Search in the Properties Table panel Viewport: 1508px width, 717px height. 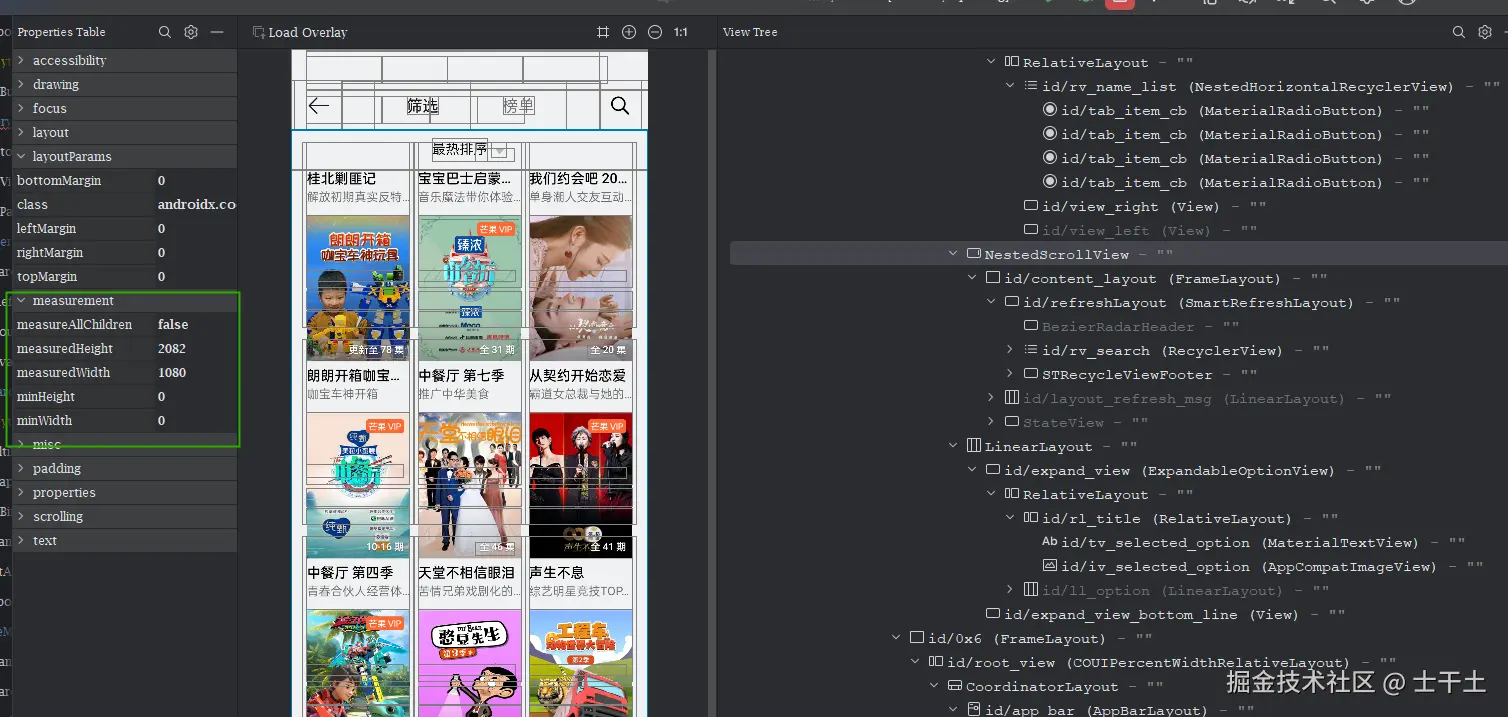pos(165,32)
